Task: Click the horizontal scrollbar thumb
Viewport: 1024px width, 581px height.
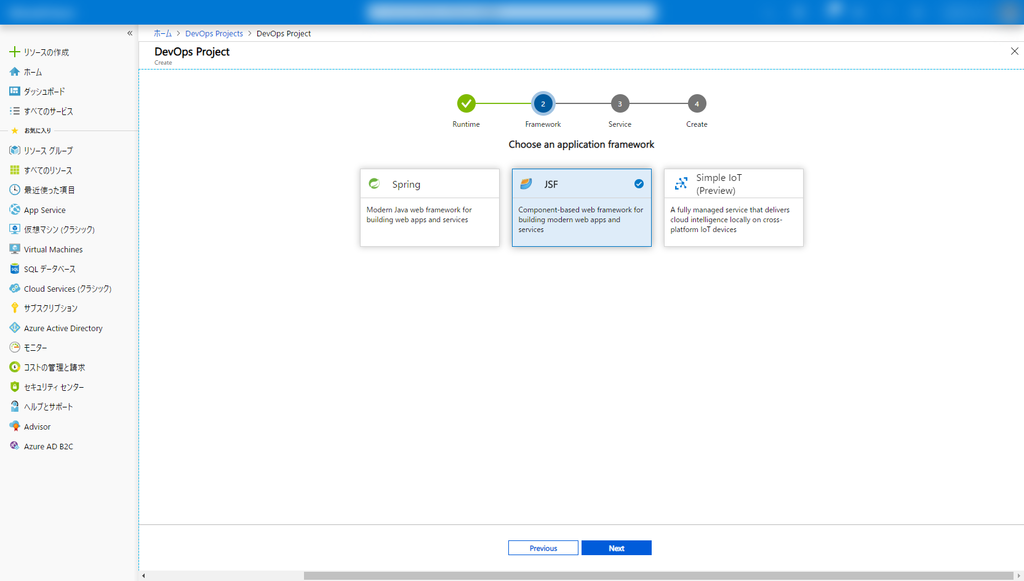Action: click(658, 576)
